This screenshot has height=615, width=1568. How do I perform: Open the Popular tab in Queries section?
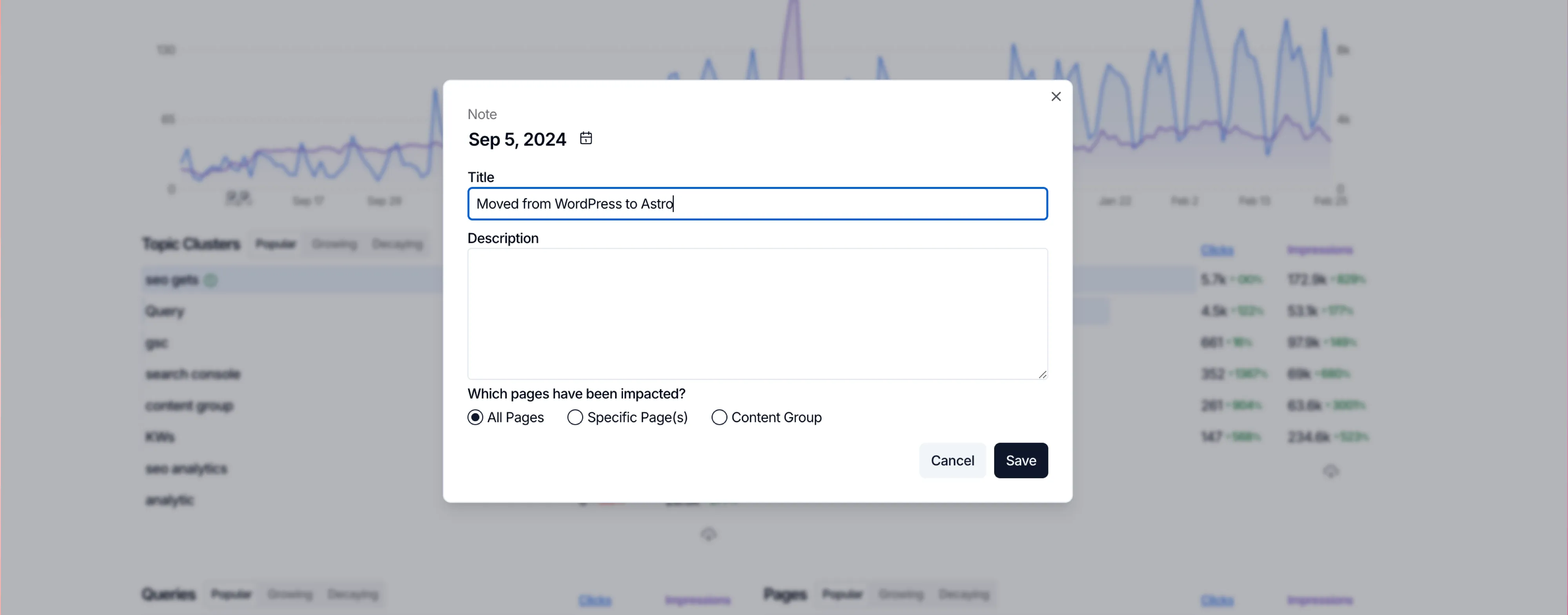(231, 594)
